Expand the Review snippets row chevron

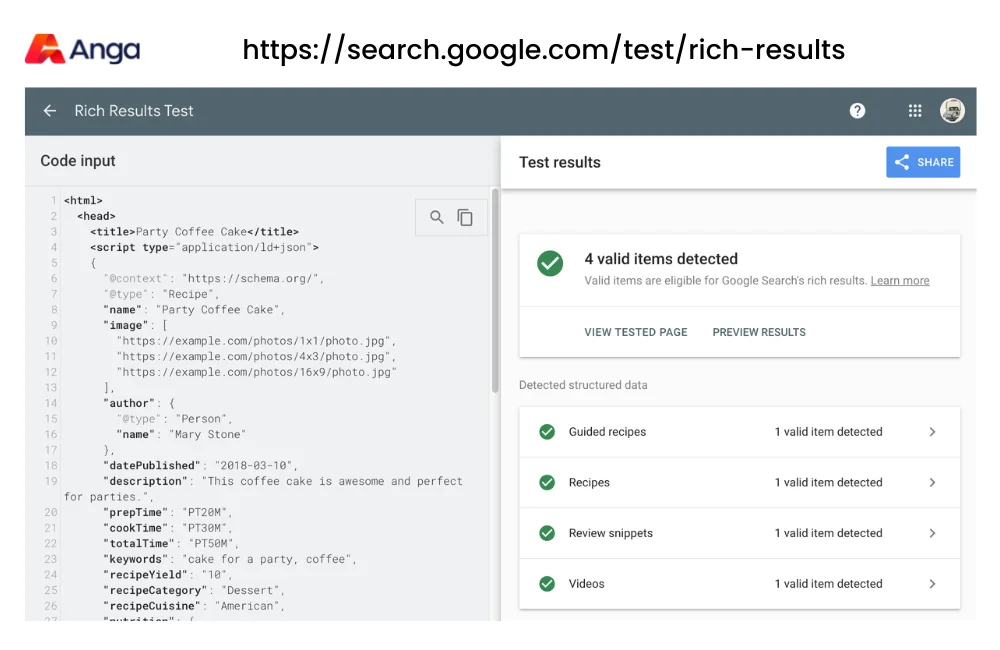click(932, 533)
